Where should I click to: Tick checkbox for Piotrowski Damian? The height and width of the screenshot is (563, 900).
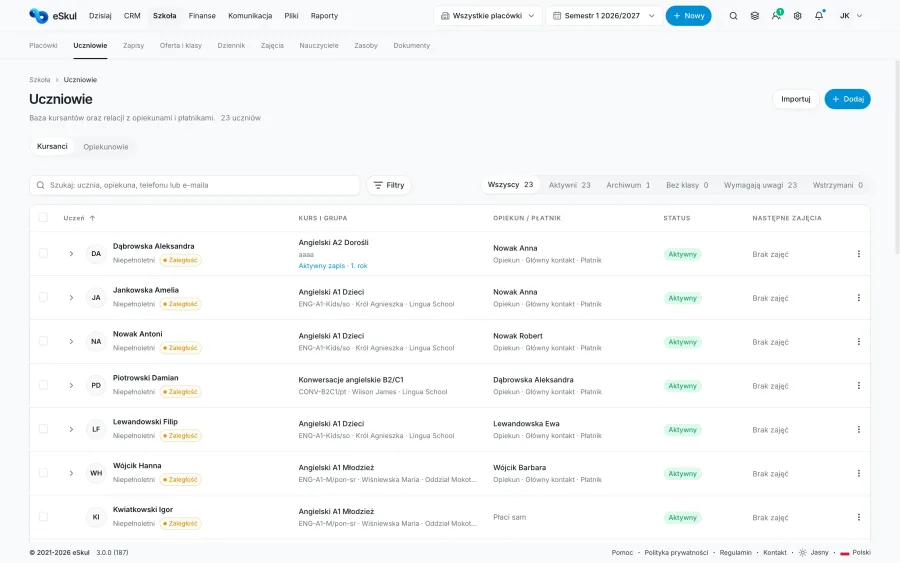click(43, 385)
